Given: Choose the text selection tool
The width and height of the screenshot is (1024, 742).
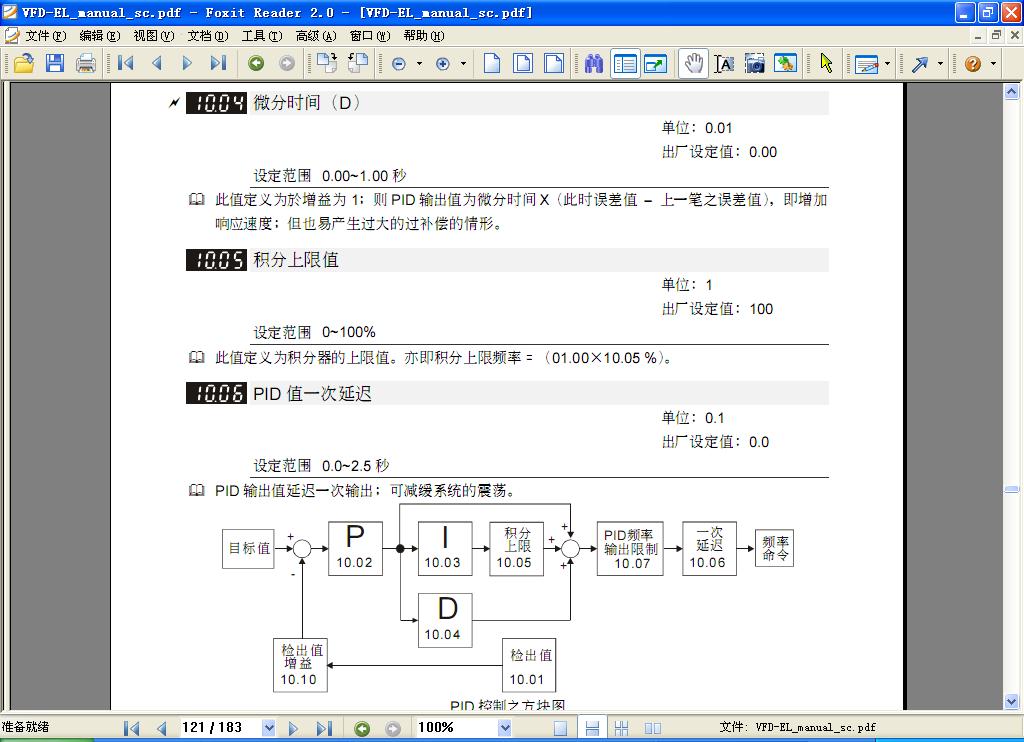Looking at the screenshot, I should click(x=724, y=64).
